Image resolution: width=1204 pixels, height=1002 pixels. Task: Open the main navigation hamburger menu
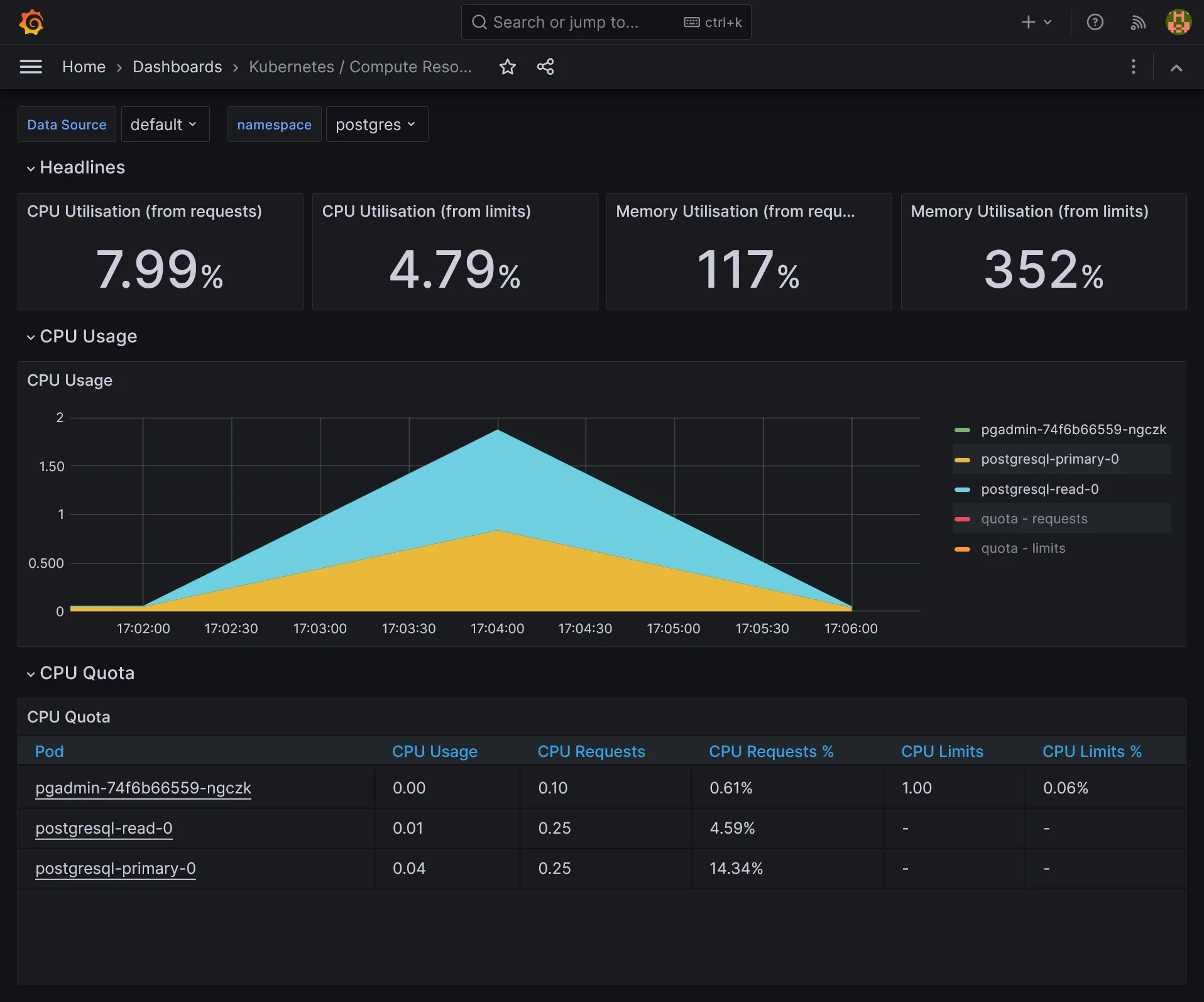point(30,67)
